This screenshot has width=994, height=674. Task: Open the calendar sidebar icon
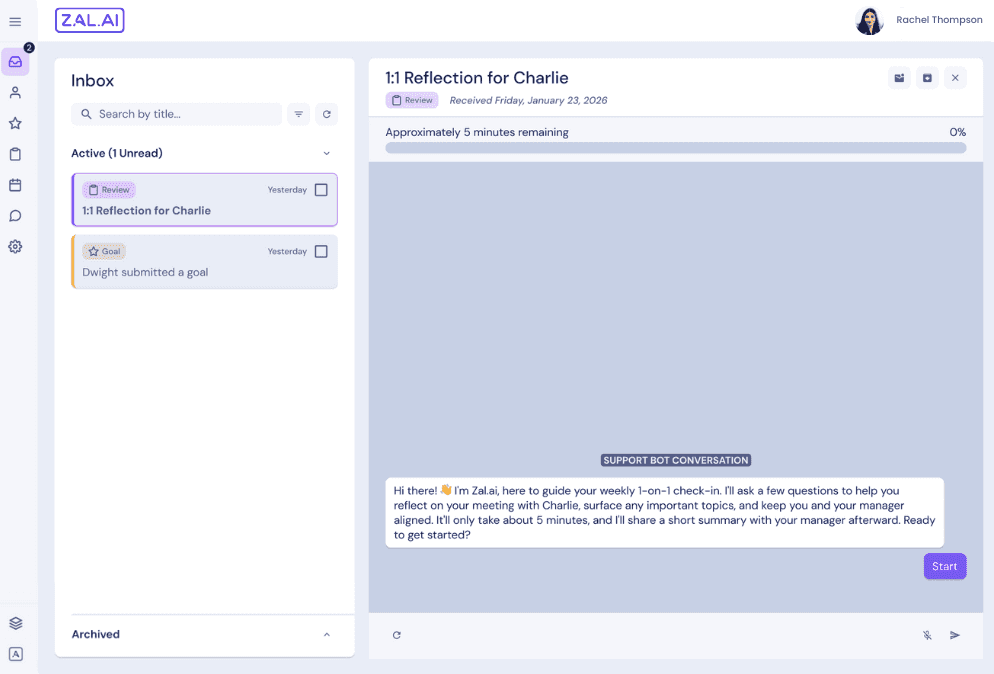pos(15,185)
